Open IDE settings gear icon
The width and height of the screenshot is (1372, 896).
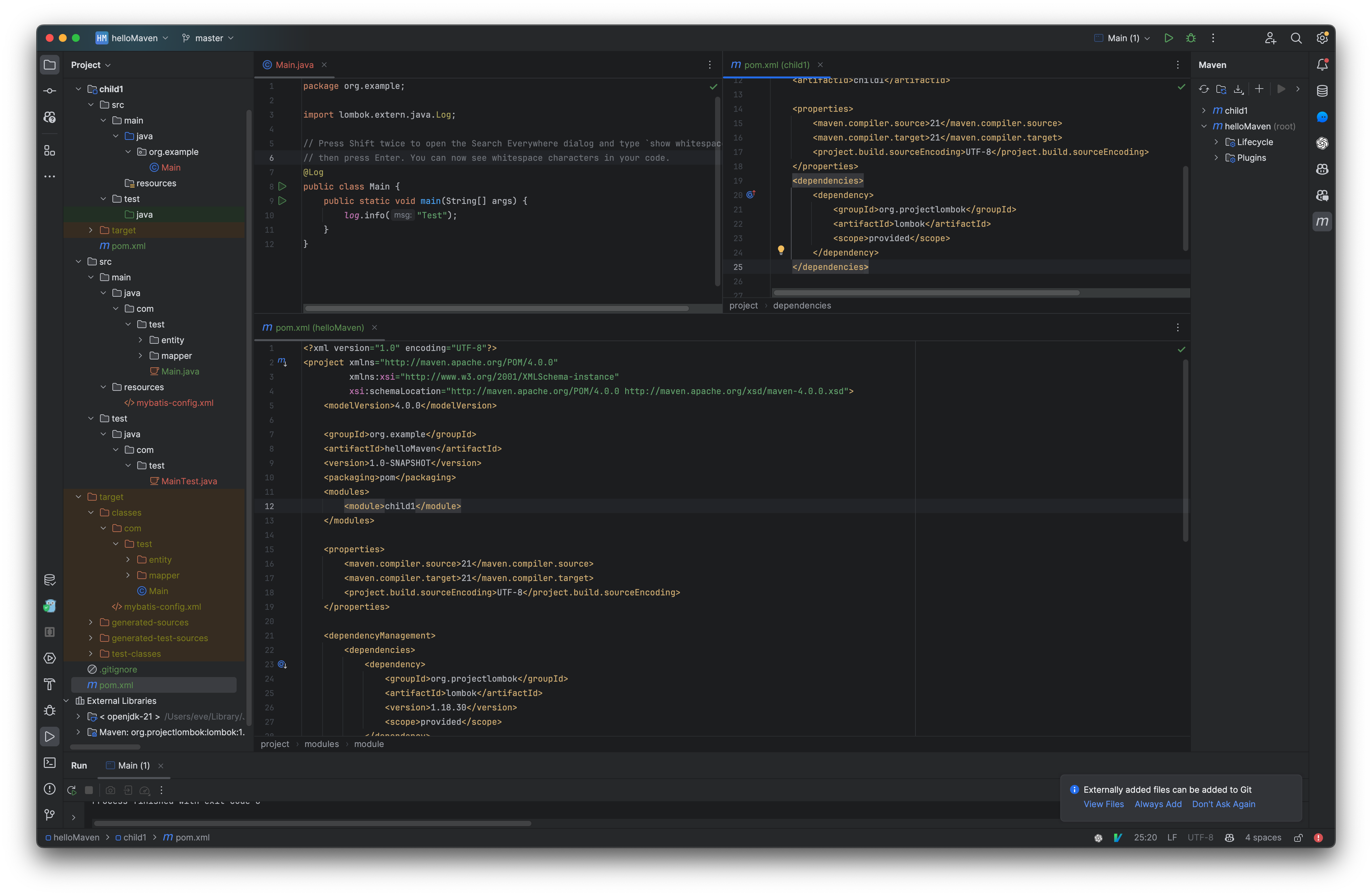pyautogui.click(x=1322, y=38)
